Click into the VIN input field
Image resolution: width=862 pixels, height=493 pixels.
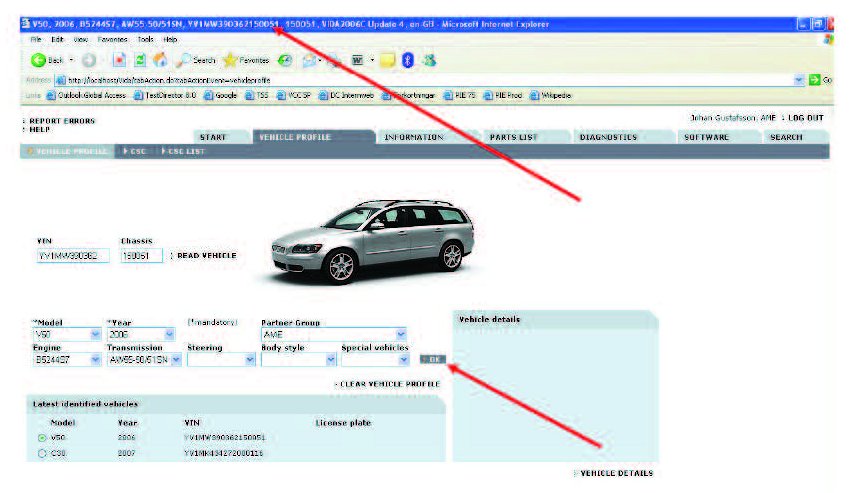[x=68, y=256]
